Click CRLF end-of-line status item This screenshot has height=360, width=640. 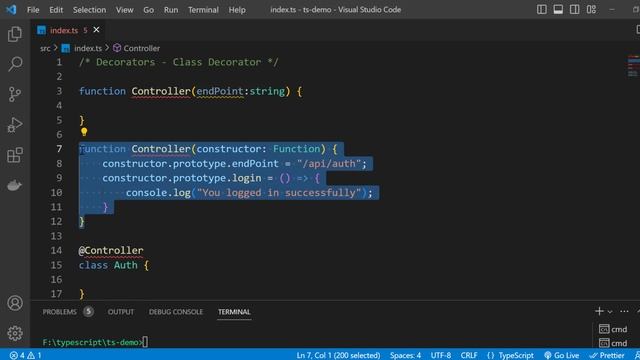pos(469,355)
